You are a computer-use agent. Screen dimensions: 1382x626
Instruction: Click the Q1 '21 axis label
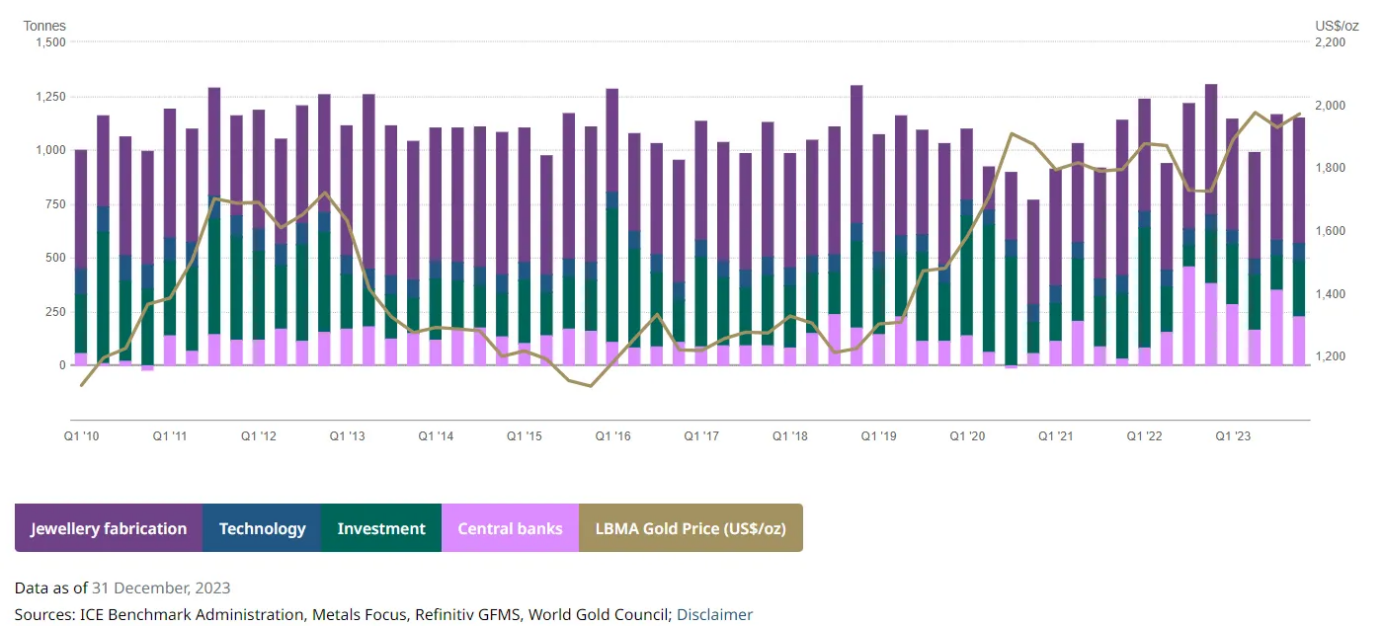[x=1056, y=437]
